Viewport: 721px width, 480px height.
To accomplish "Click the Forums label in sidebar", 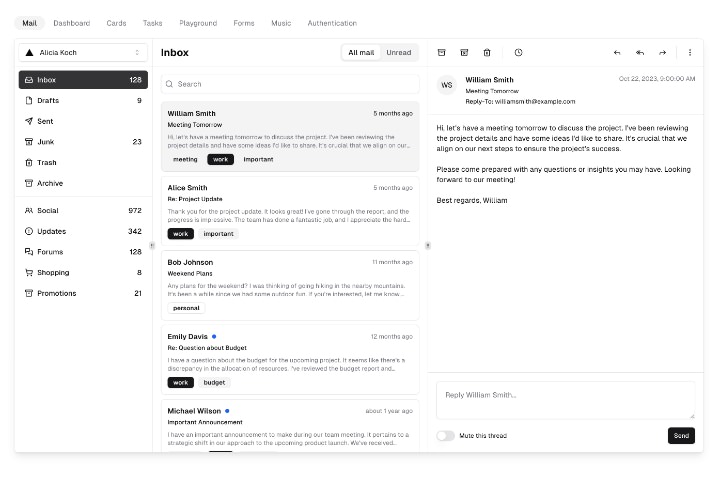I will pos(50,251).
